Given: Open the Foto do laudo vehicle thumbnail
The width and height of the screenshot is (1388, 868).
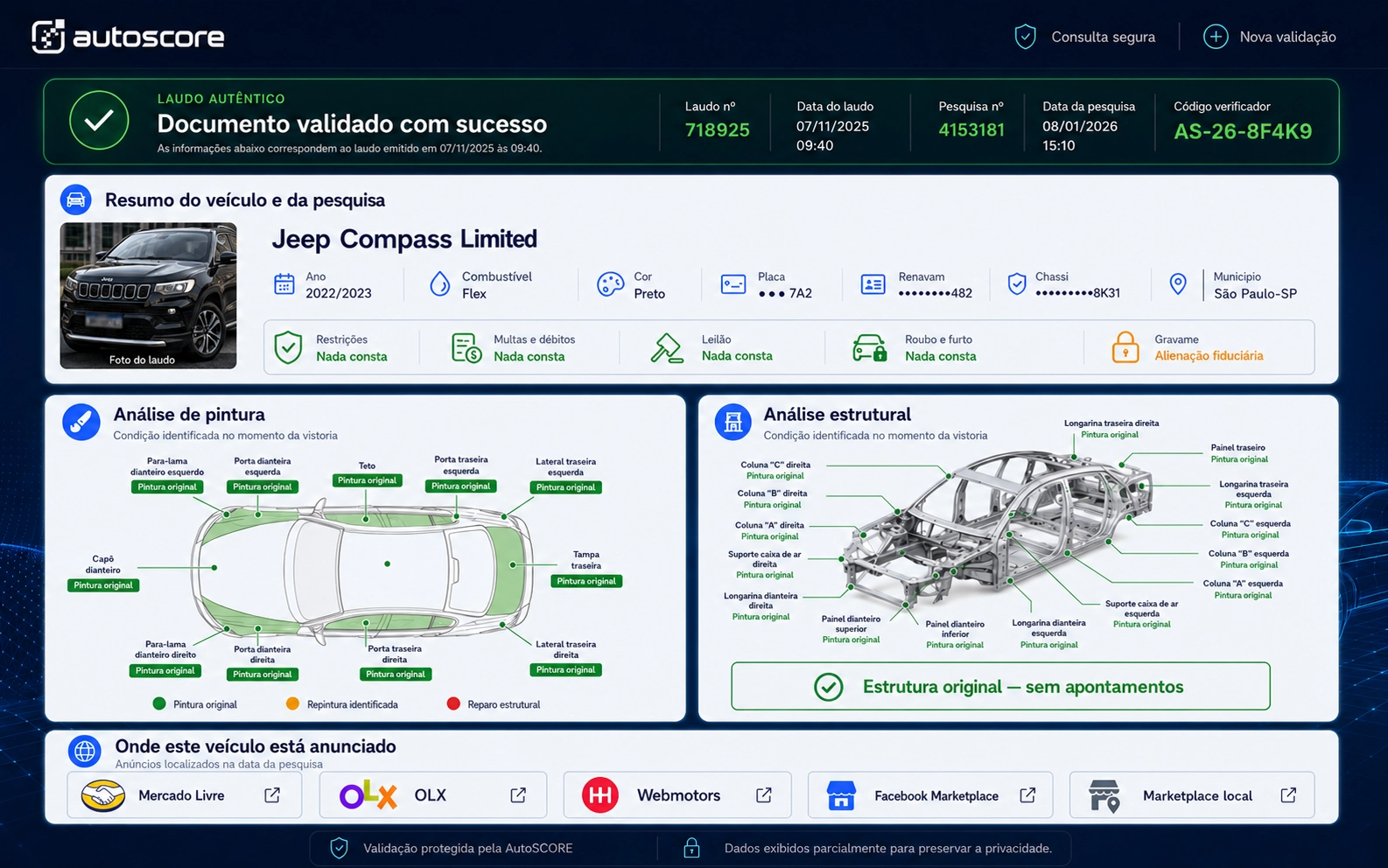Looking at the screenshot, I should [x=148, y=296].
